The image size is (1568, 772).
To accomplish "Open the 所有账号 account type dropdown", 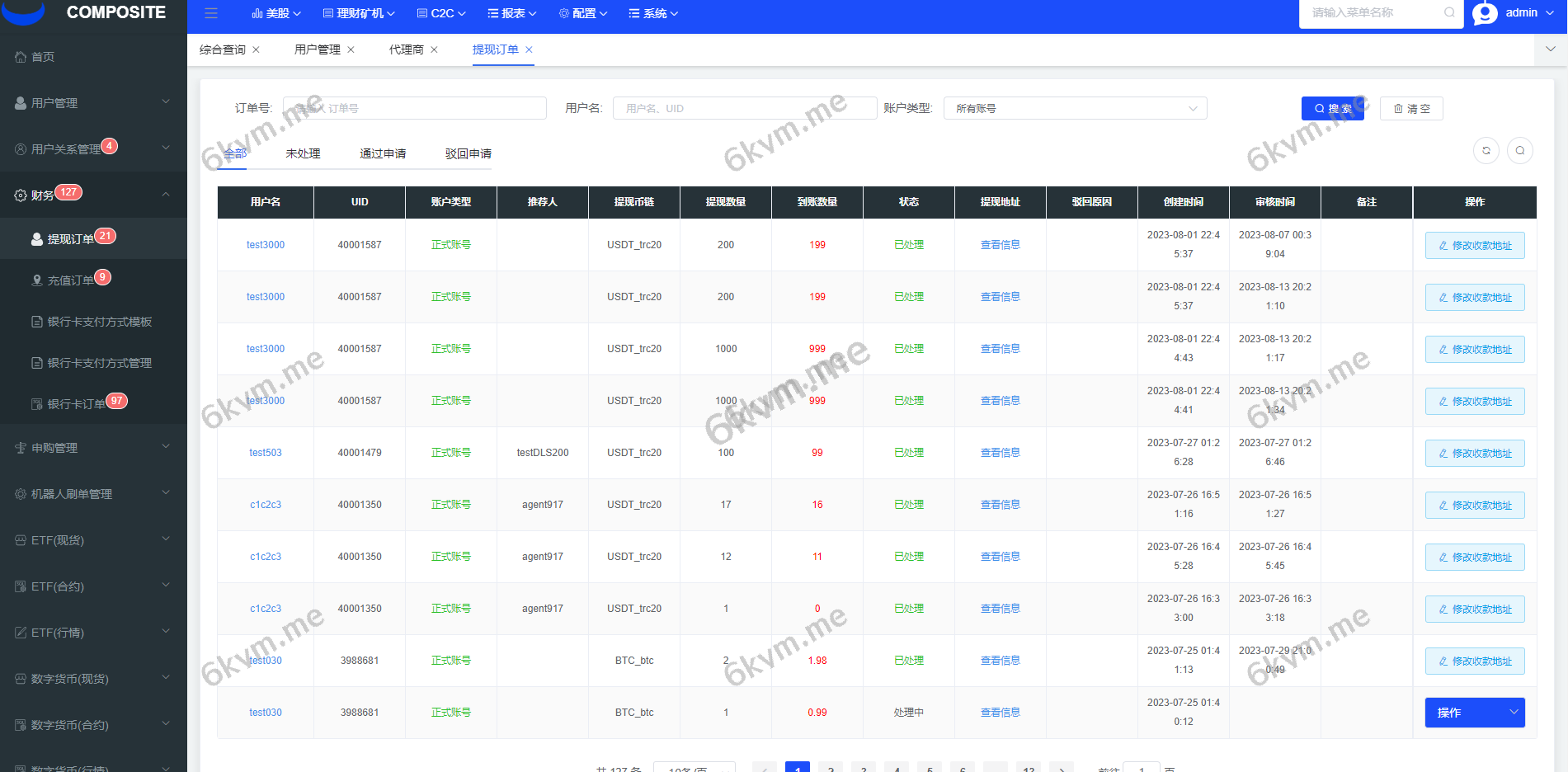I will click(1074, 108).
